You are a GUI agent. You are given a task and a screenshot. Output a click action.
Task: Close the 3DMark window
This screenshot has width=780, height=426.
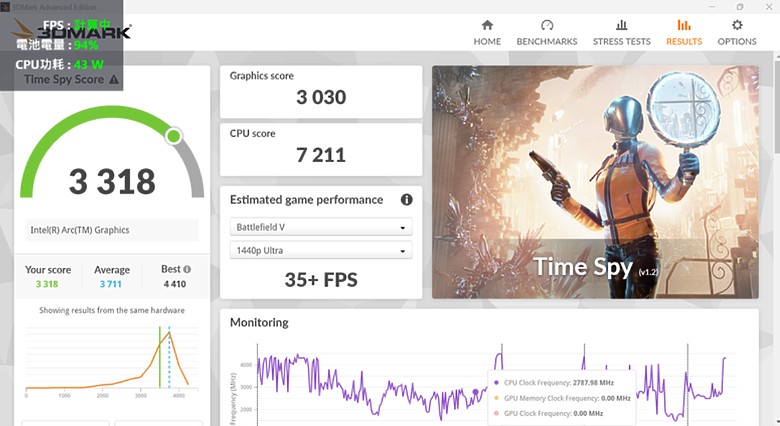pyautogui.click(x=769, y=6)
